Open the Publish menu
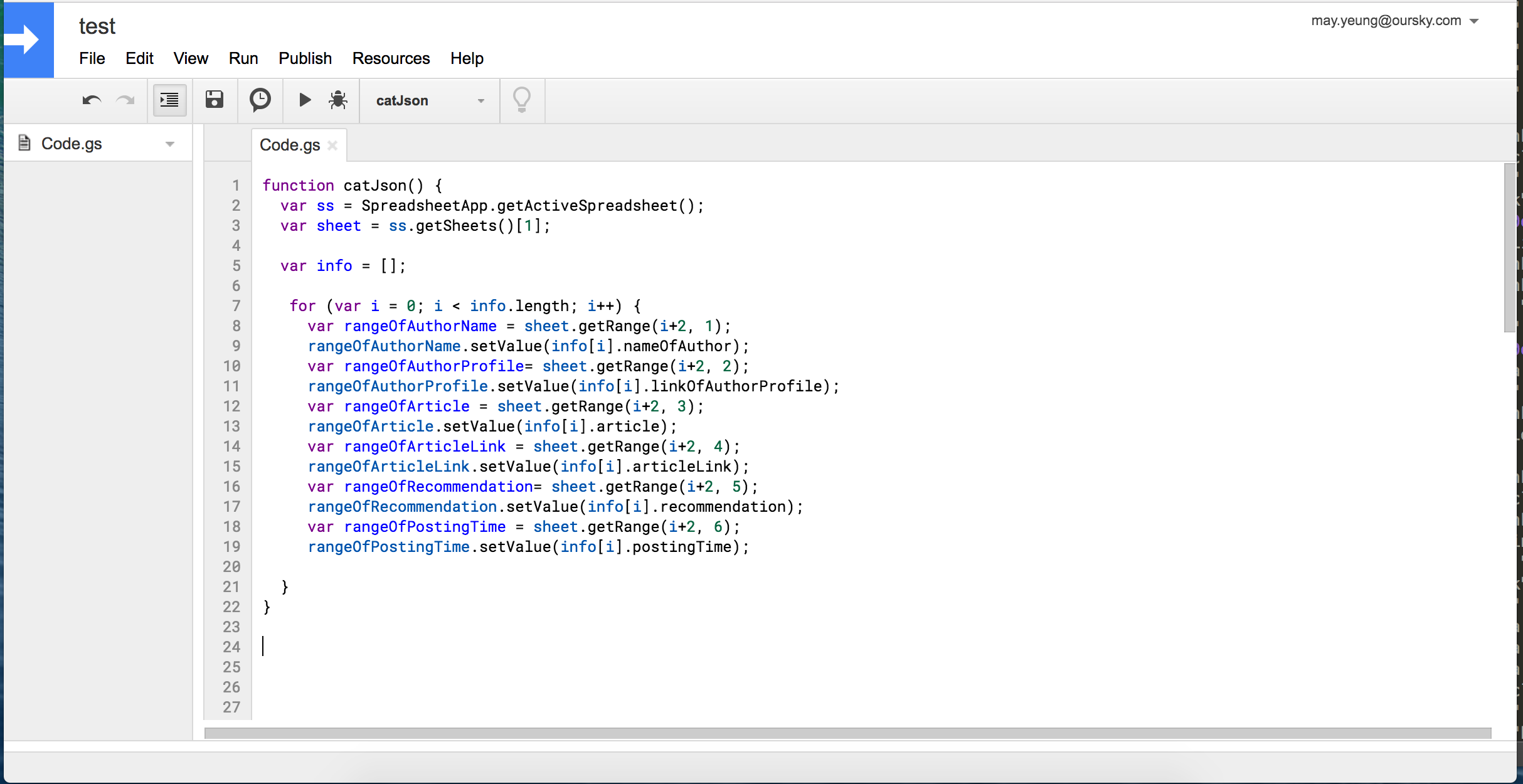 [x=305, y=58]
